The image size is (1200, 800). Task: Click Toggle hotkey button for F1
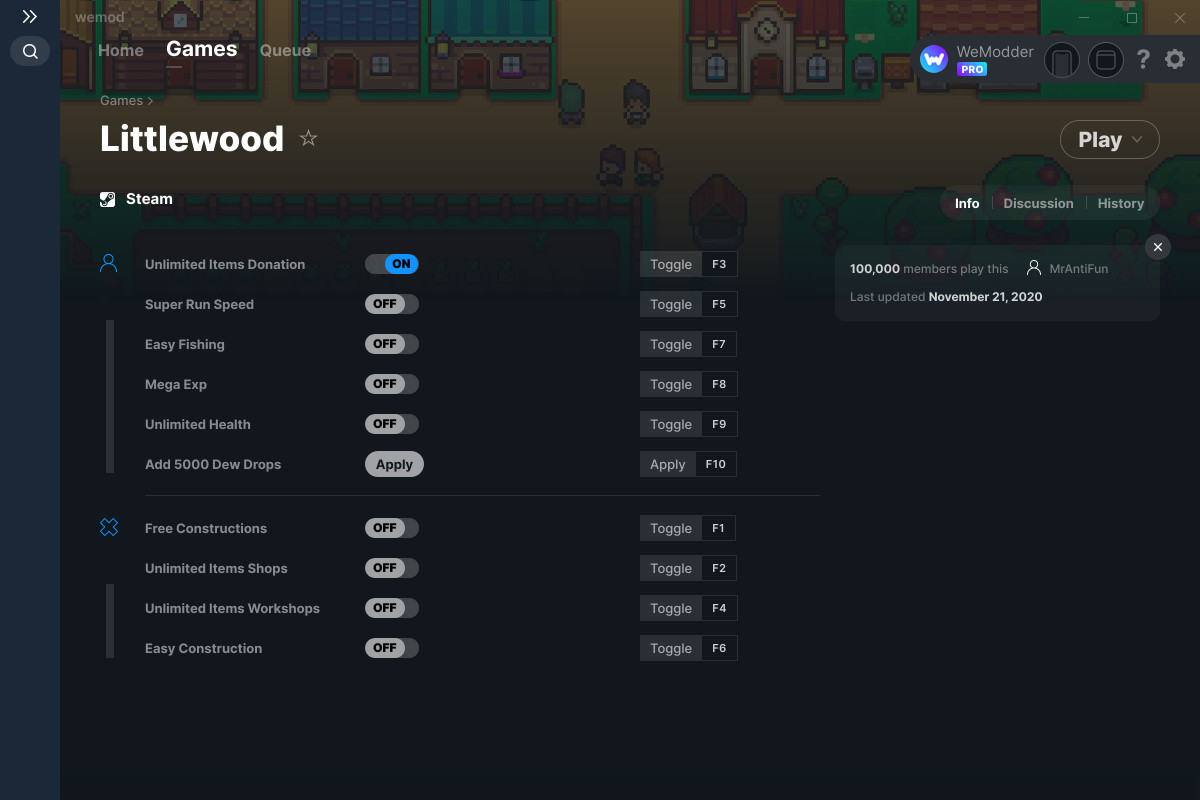688,528
